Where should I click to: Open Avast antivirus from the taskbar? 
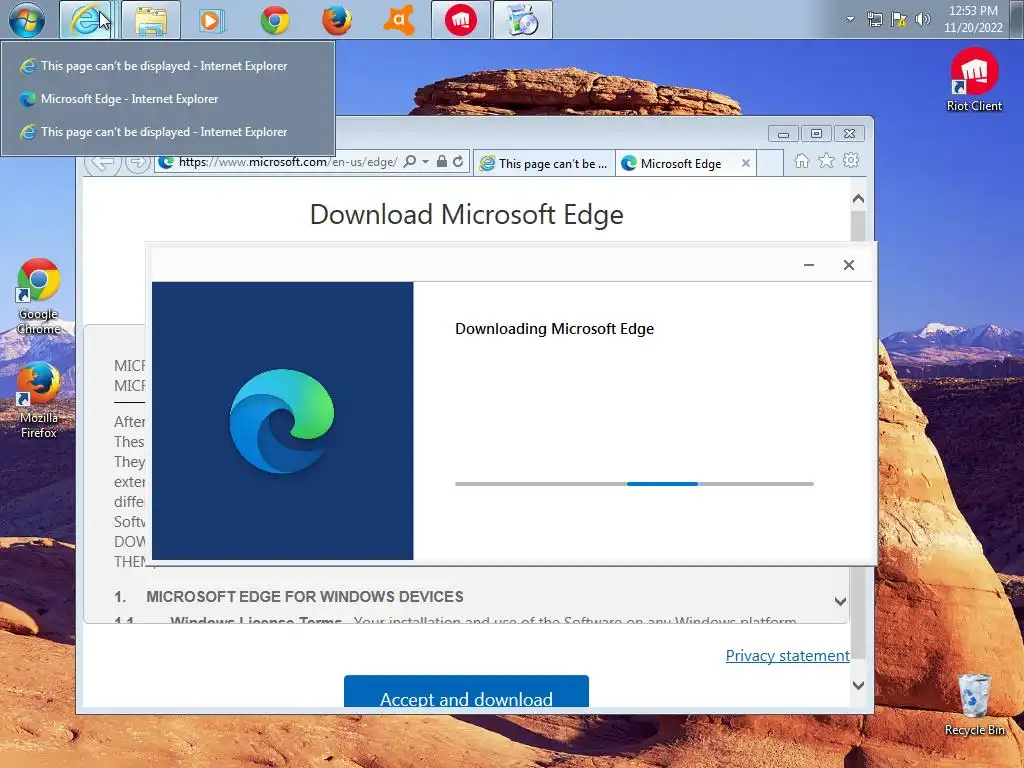(x=399, y=20)
